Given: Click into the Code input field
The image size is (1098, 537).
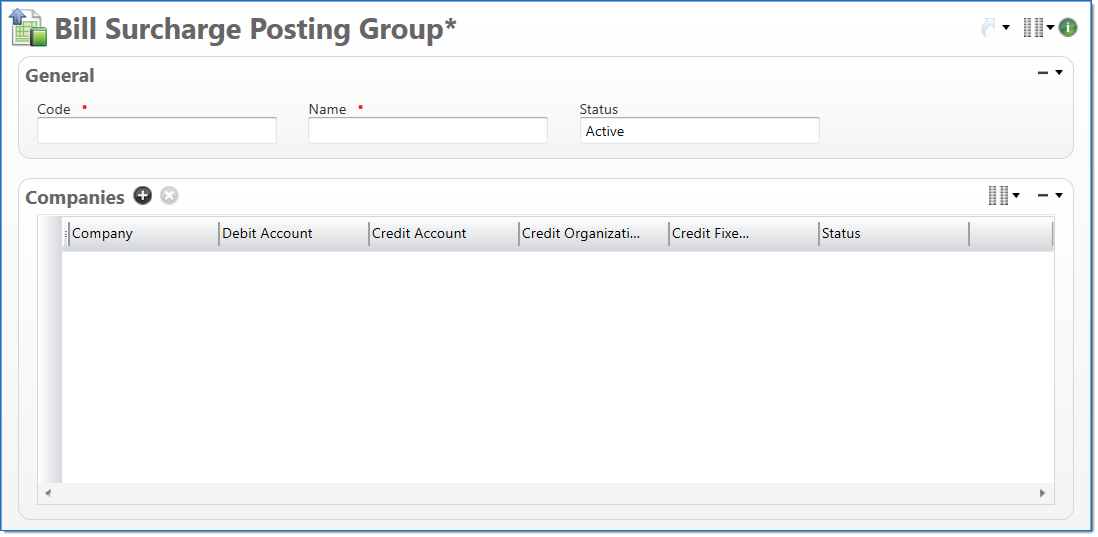Looking at the screenshot, I should tap(157, 131).
